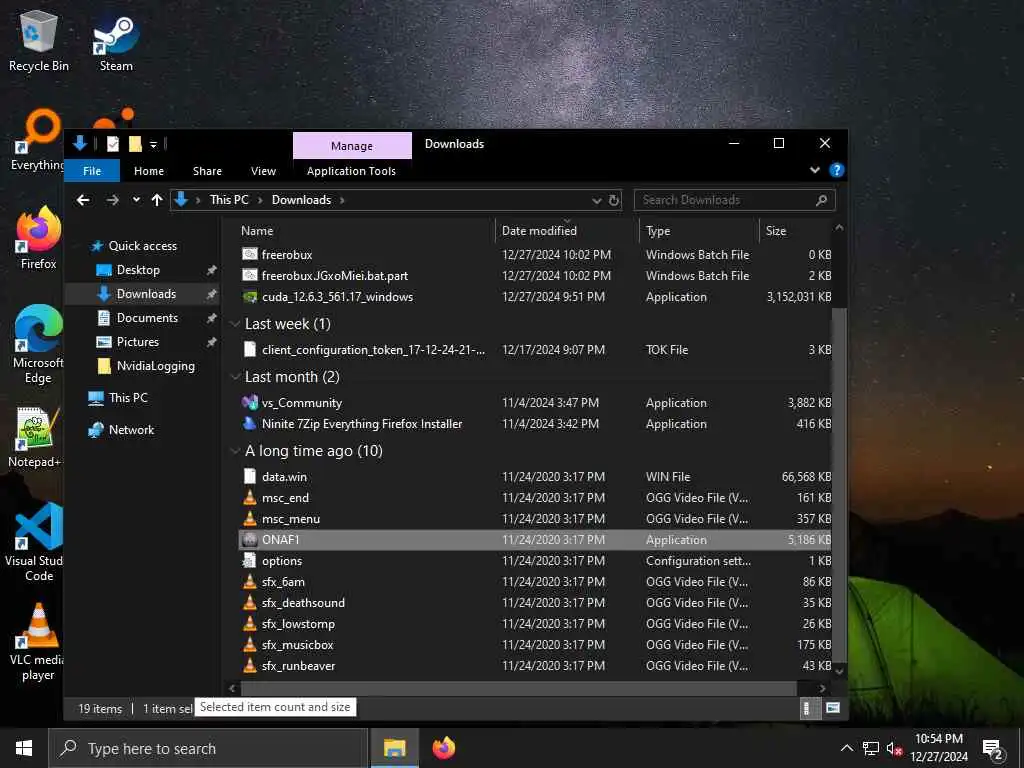Image resolution: width=1024 pixels, height=768 pixels.
Task: Click the Forward navigation arrow
Action: (x=112, y=200)
